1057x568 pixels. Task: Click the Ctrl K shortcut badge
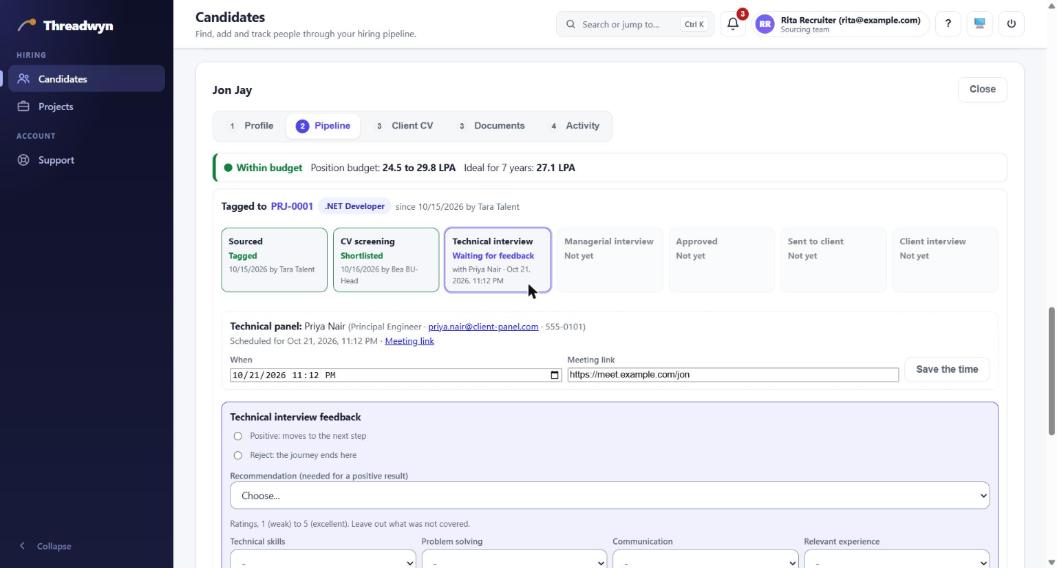pyautogui.click(x=694, y=24)
